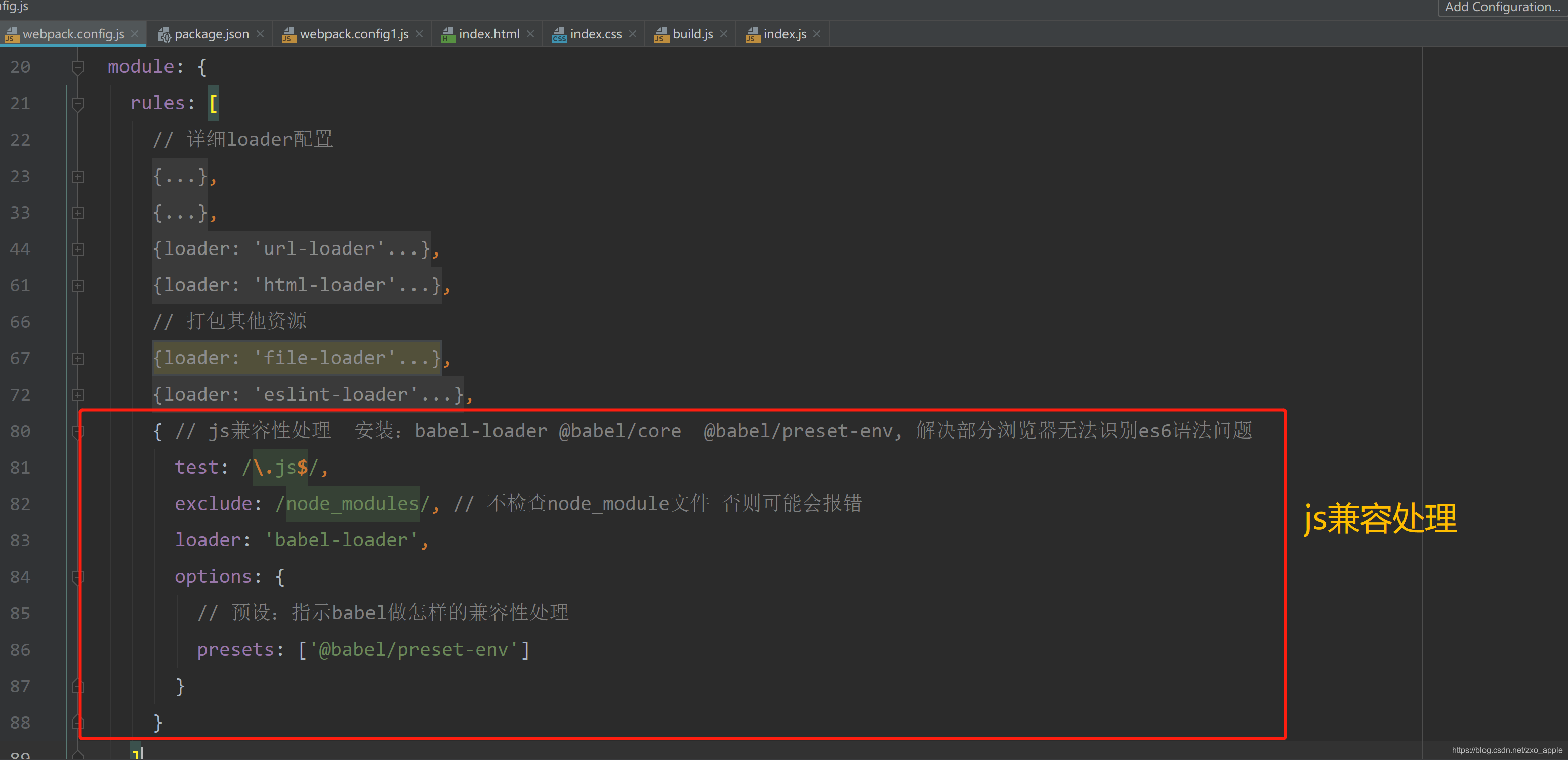Image resolution: width=1568 pixels, height=760 pixels.
Task: Close the webpack.config1.js tab
Action: coord(420,34)
